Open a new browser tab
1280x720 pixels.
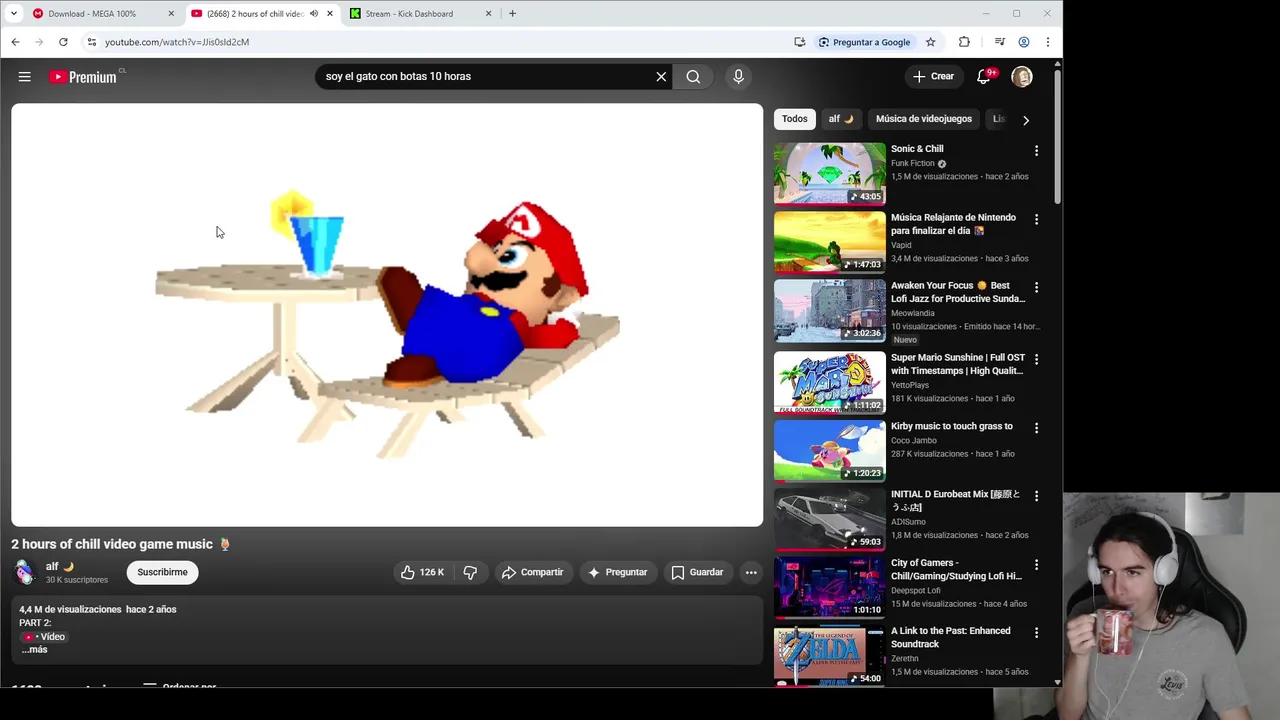[x=512, y=14]
